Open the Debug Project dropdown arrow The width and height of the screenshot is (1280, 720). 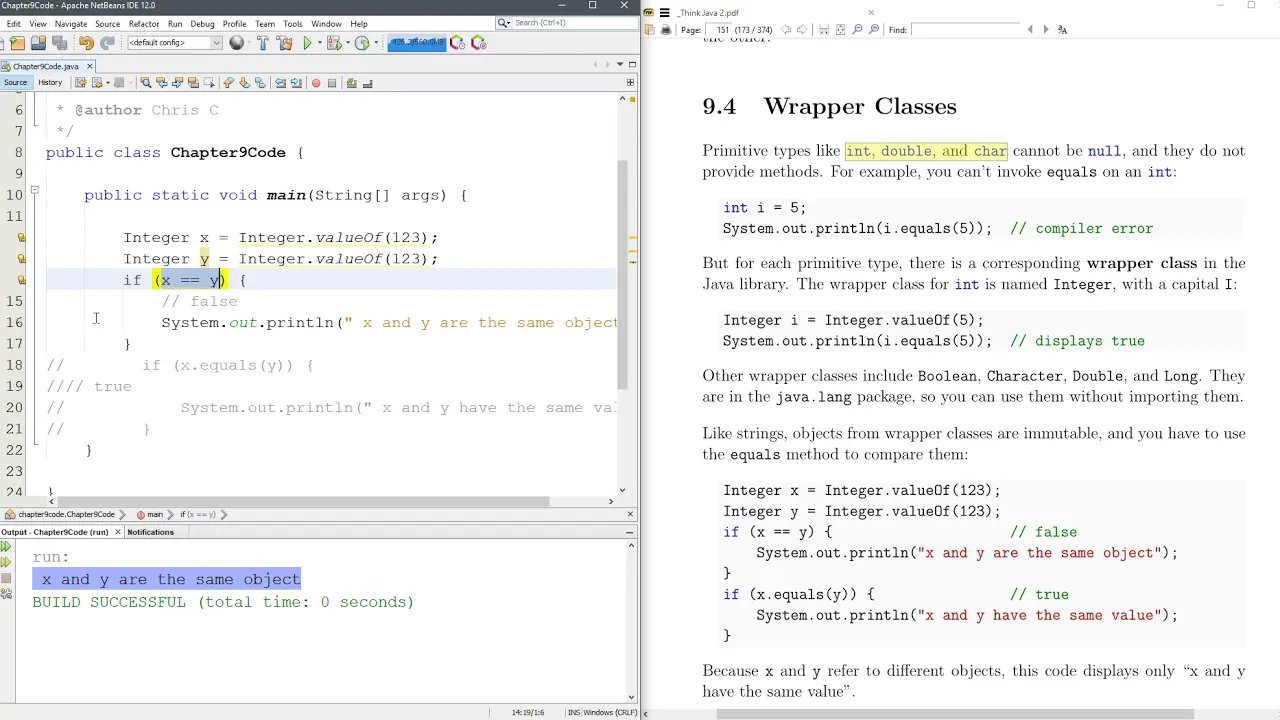[348, 43]
